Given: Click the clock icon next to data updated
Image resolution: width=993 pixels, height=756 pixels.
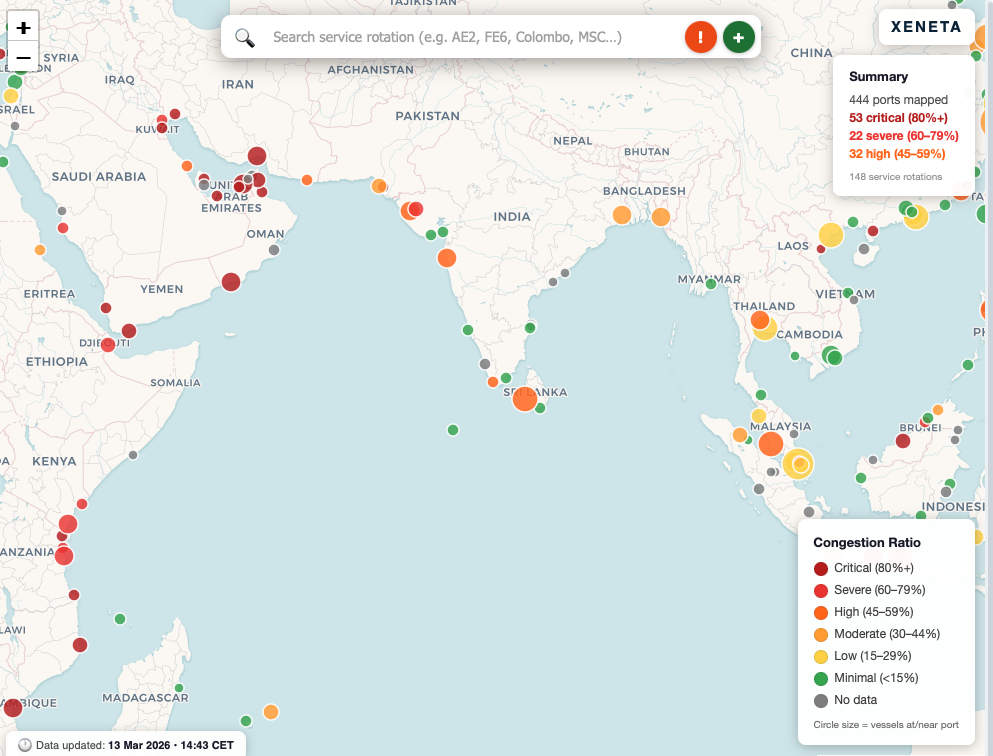Looking at the screenshot, I should coord(23,744).
